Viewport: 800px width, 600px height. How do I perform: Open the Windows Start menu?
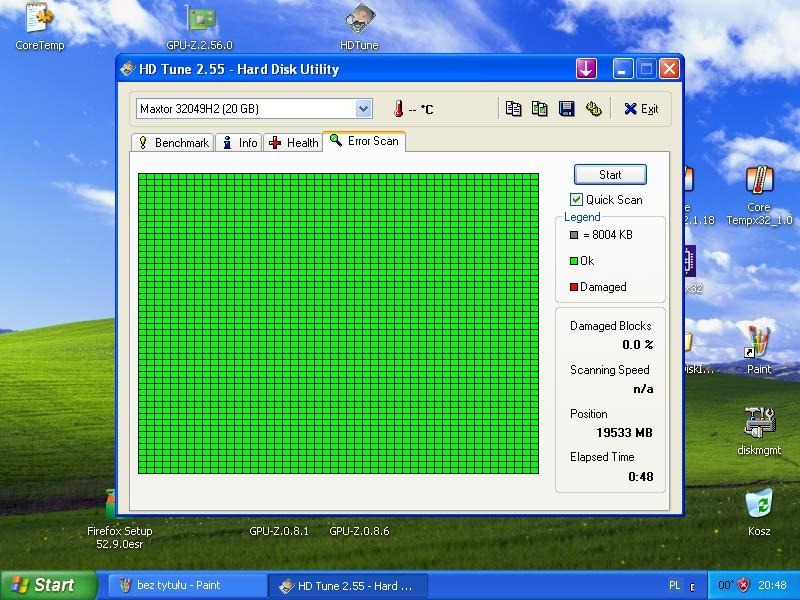(49, 585)
